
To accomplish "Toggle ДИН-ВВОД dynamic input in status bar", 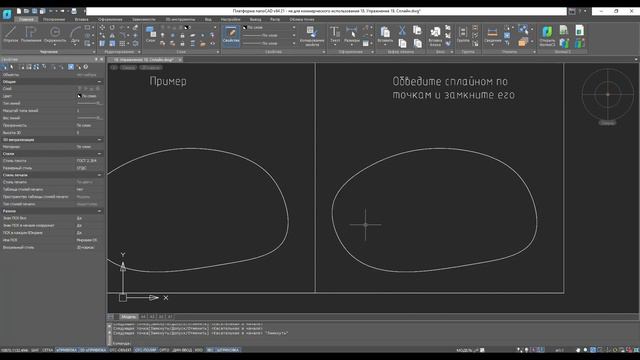I will 182,350.
